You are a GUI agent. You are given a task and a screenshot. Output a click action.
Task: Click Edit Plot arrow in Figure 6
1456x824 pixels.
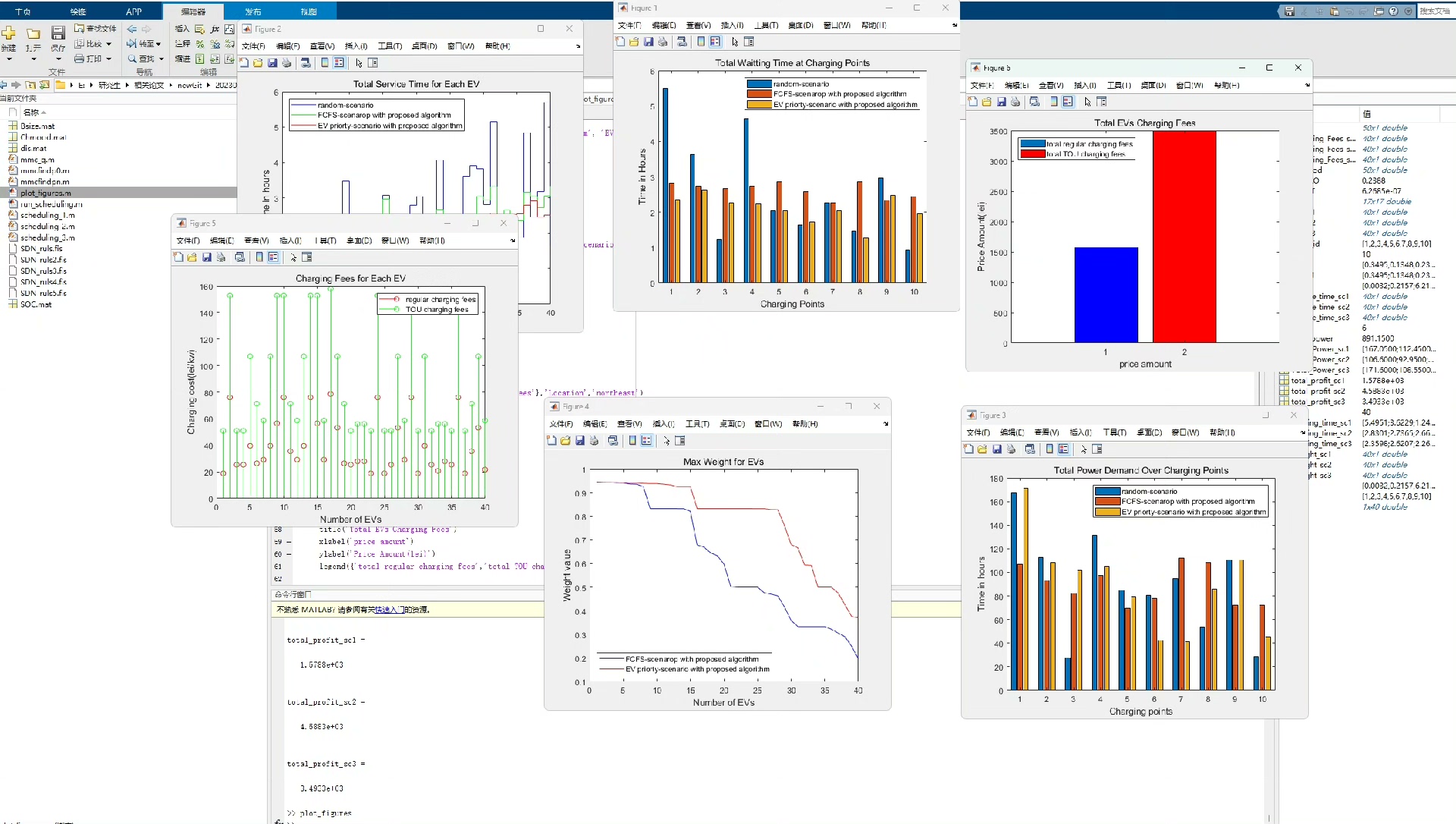click(1087, 102)
